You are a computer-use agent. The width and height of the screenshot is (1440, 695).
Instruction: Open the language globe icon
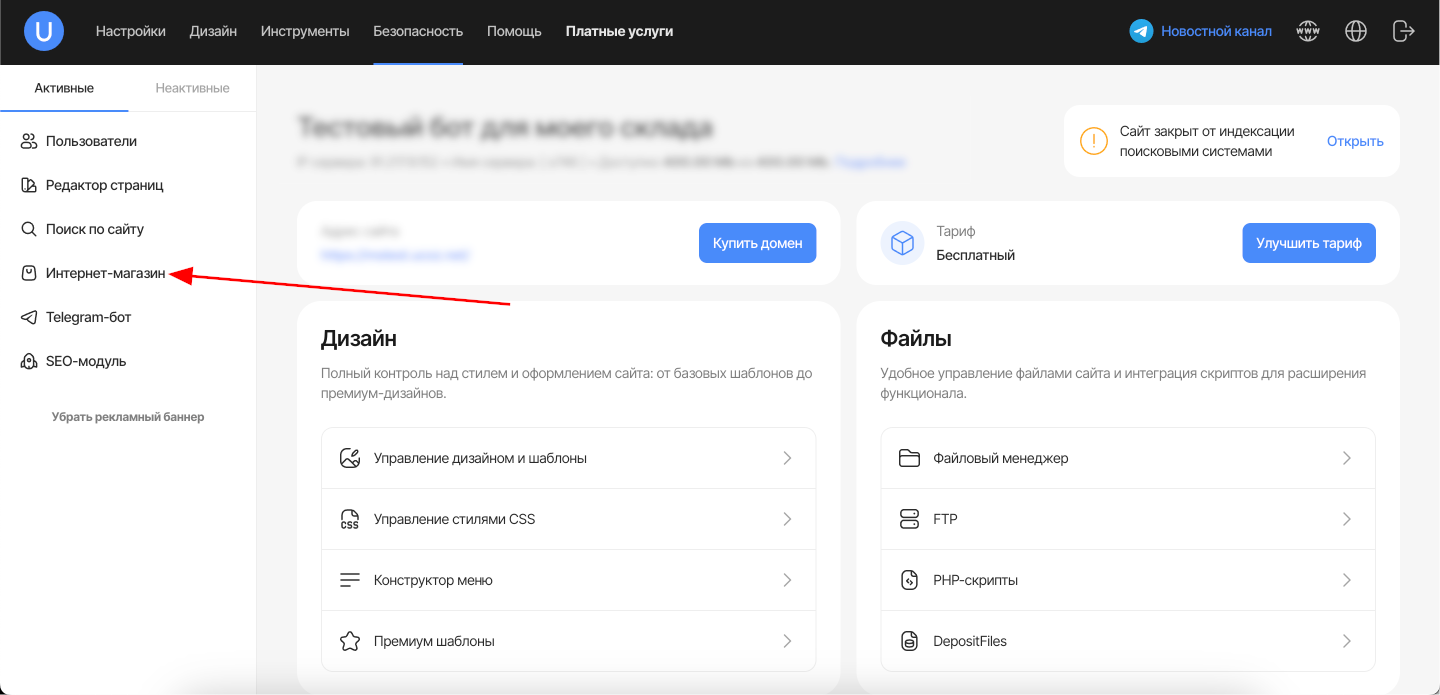coord(1355,31)
